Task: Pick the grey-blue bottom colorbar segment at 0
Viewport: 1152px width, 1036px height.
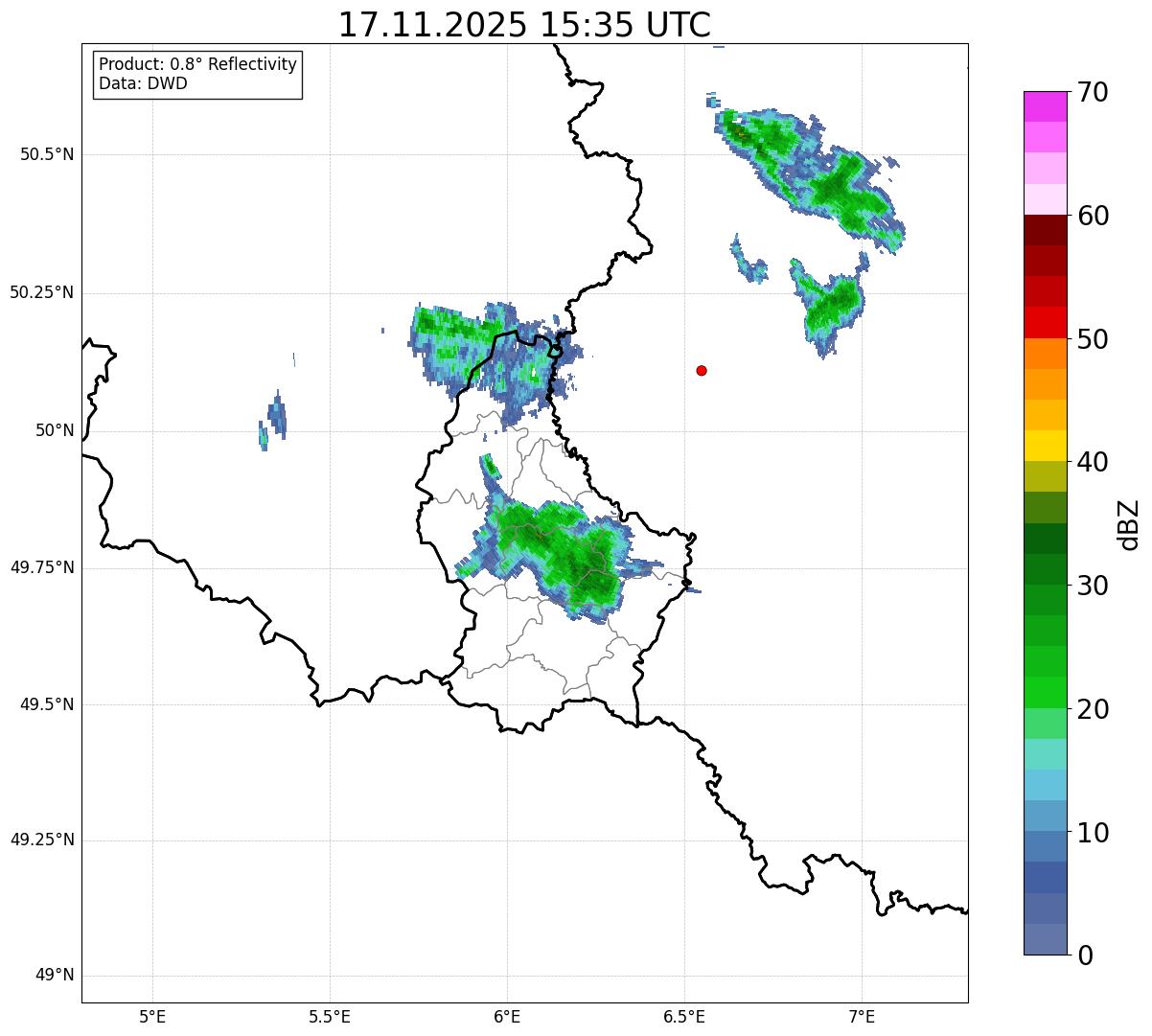Action: (x=1045, y=938)
